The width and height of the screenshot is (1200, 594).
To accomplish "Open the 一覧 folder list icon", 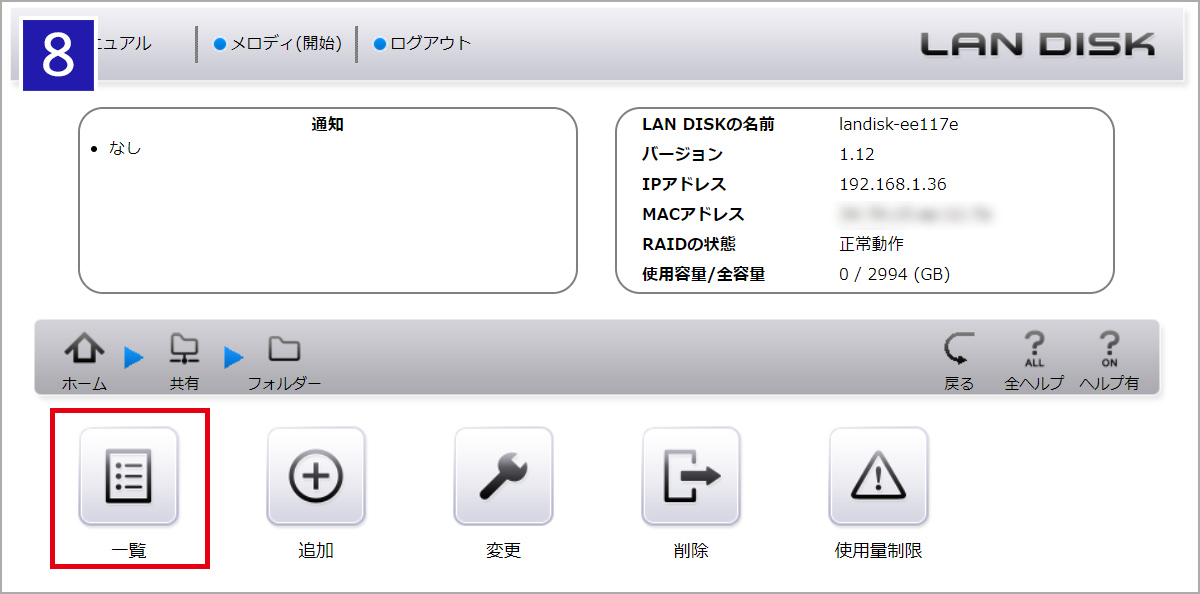I will point(129,476).
